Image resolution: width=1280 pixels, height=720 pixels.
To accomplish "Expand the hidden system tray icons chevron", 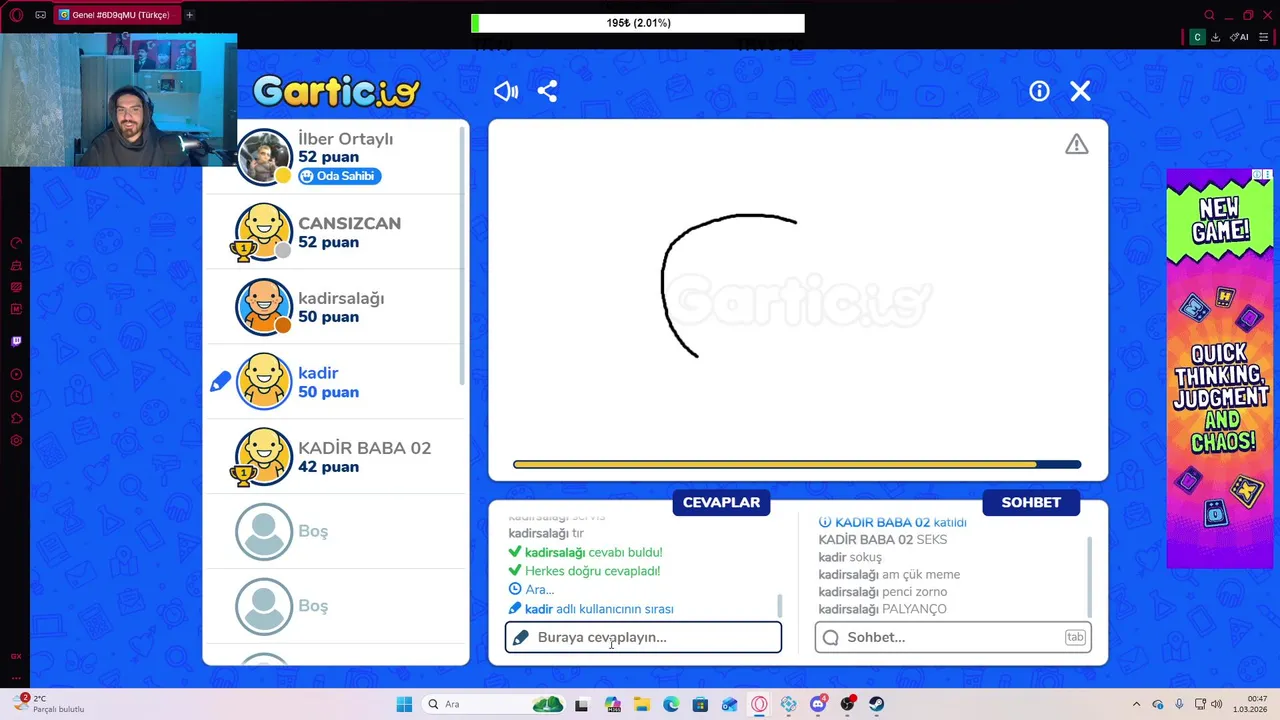I will click(x=1136, y=704).
